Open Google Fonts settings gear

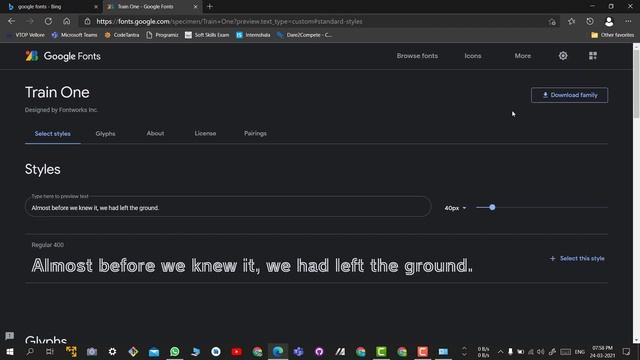click(563, 56)
